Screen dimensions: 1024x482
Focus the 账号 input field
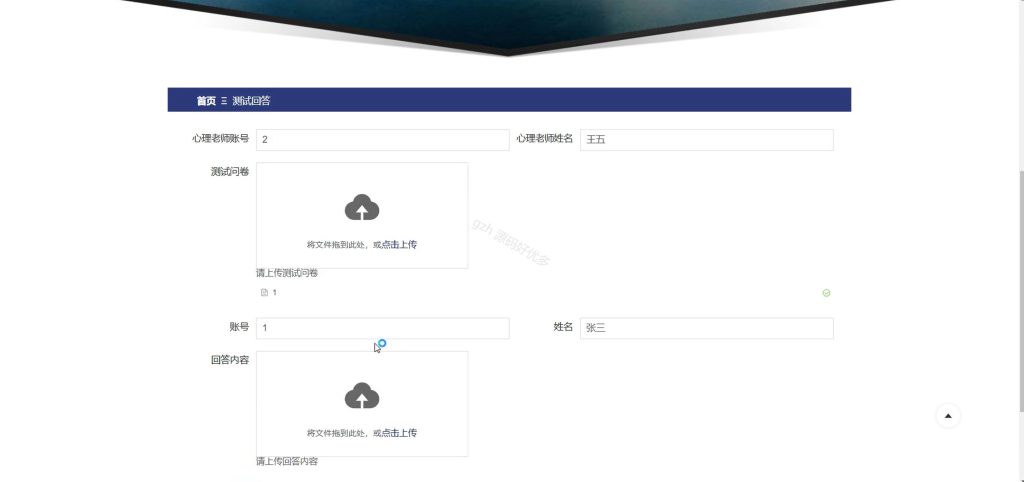(x=382, y=328)
